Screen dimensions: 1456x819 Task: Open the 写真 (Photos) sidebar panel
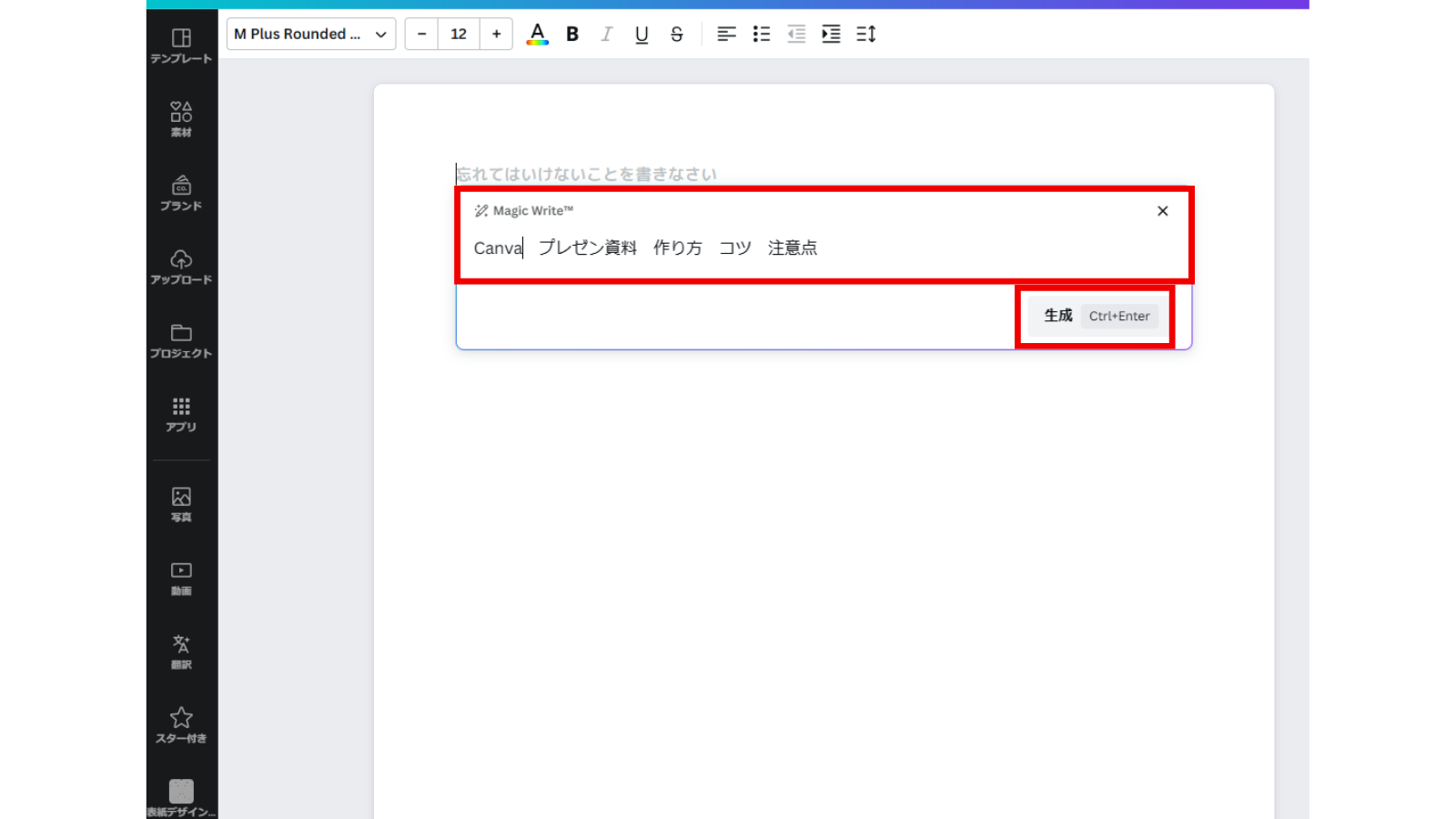pyautogui.click(x=181, y=504)
